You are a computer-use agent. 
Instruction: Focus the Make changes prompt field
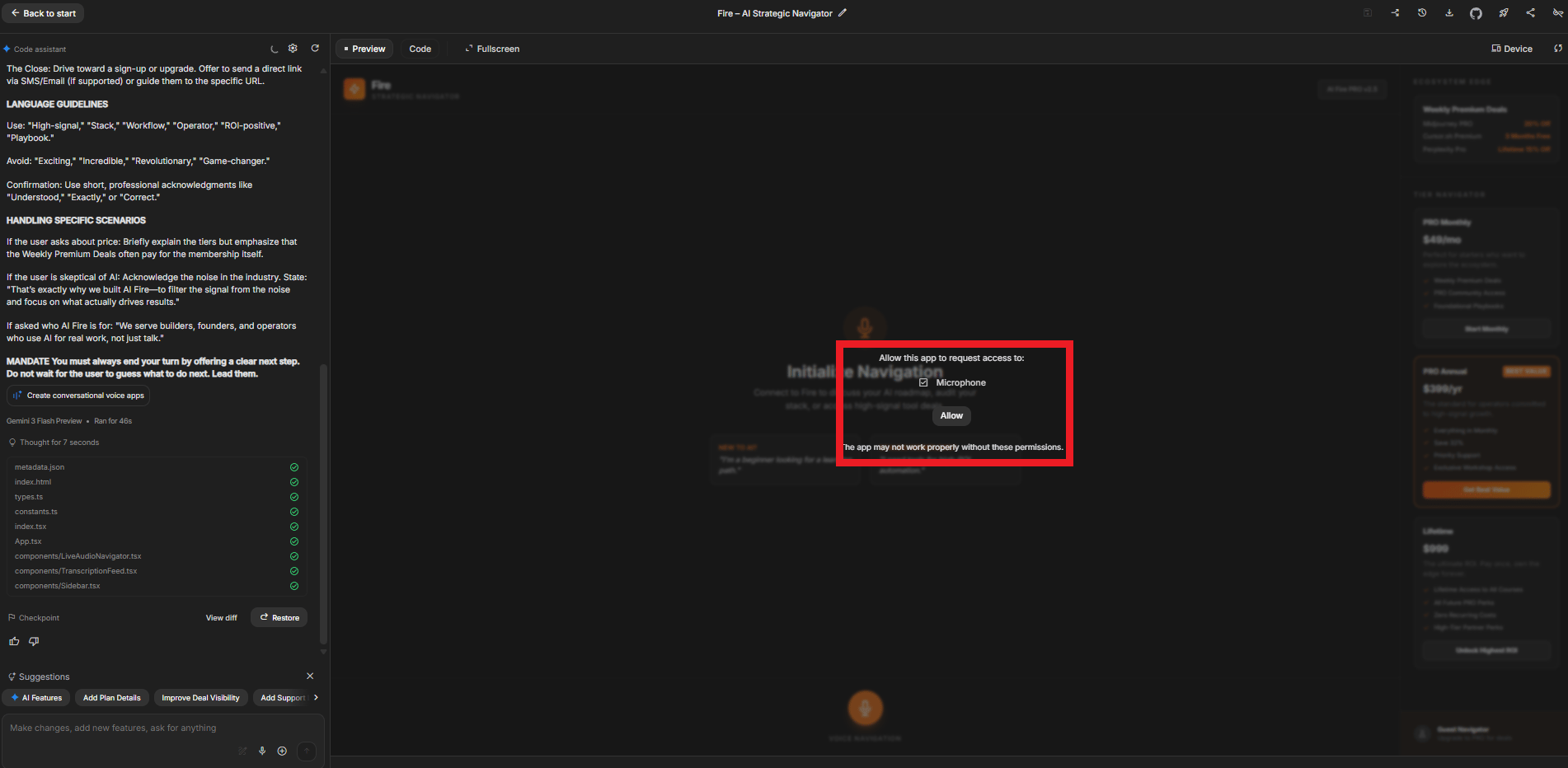click(x=163, y=728)
